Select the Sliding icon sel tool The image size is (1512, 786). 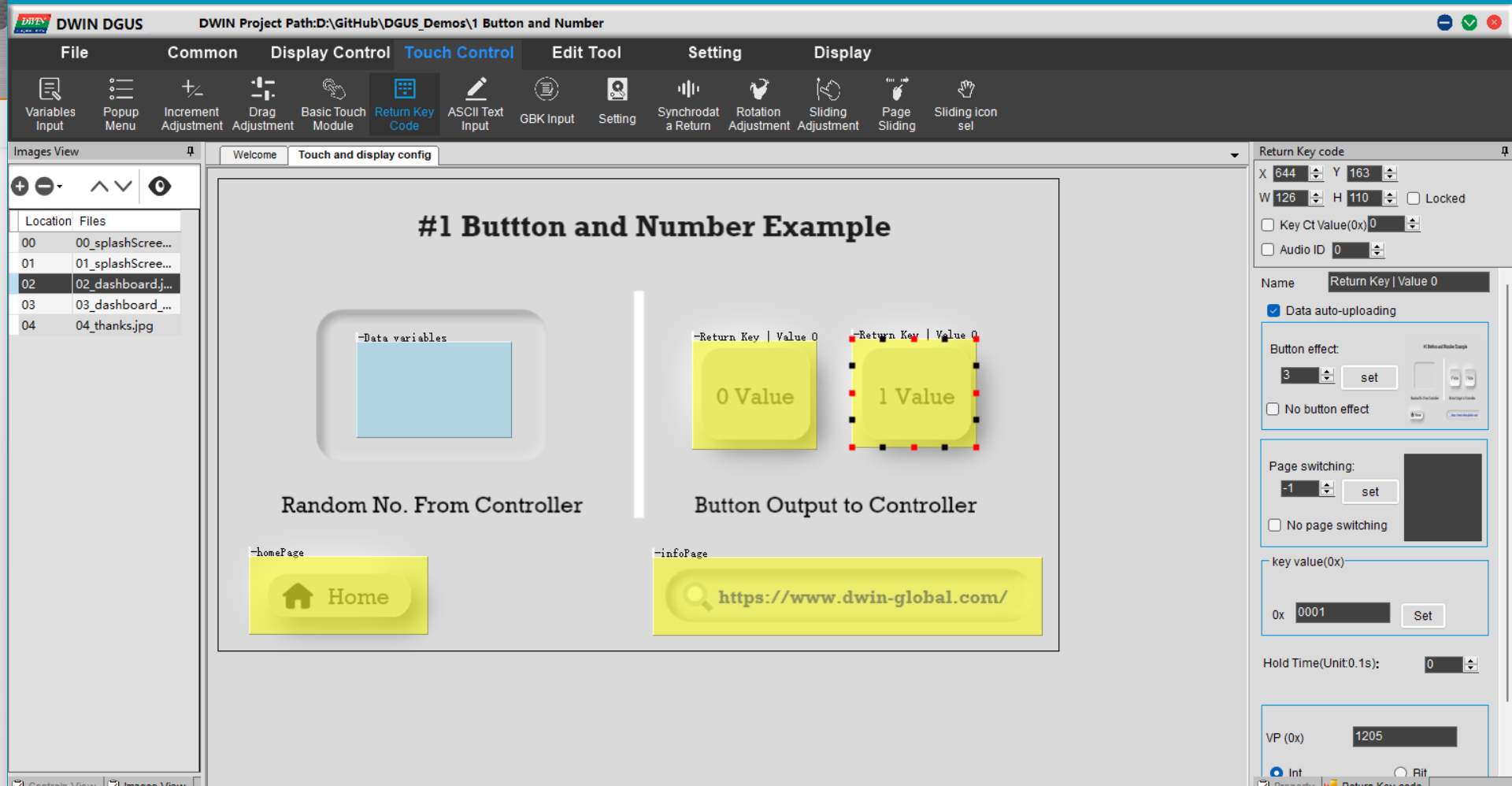click(965, 102)
